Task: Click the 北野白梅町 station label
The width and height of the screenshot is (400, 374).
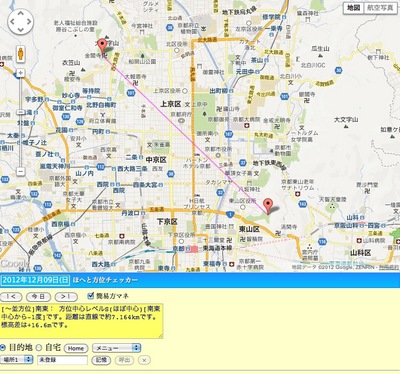Action: (101, 105)
